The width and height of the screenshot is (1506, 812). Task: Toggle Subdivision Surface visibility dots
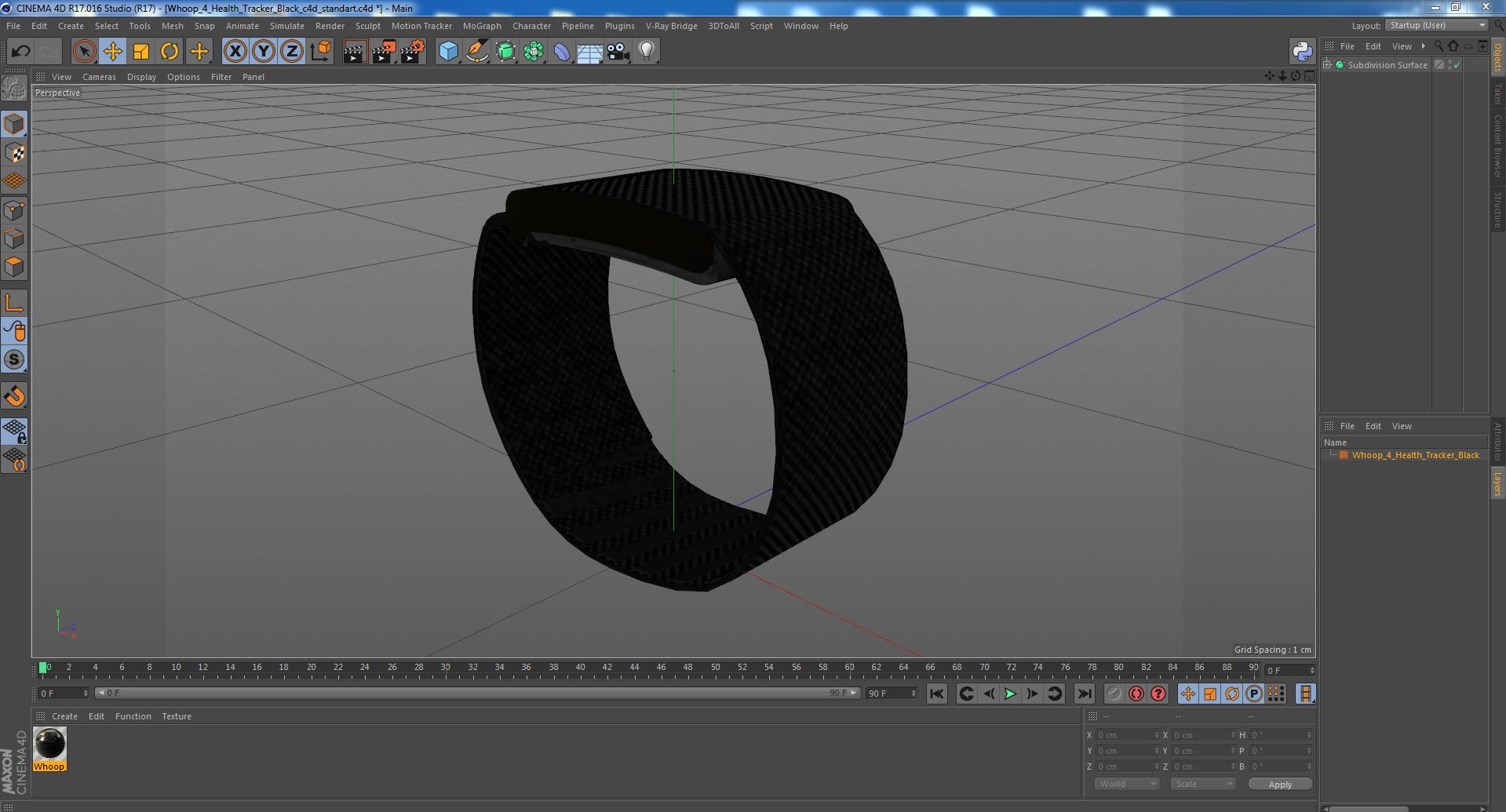[x=1449, y=65]
